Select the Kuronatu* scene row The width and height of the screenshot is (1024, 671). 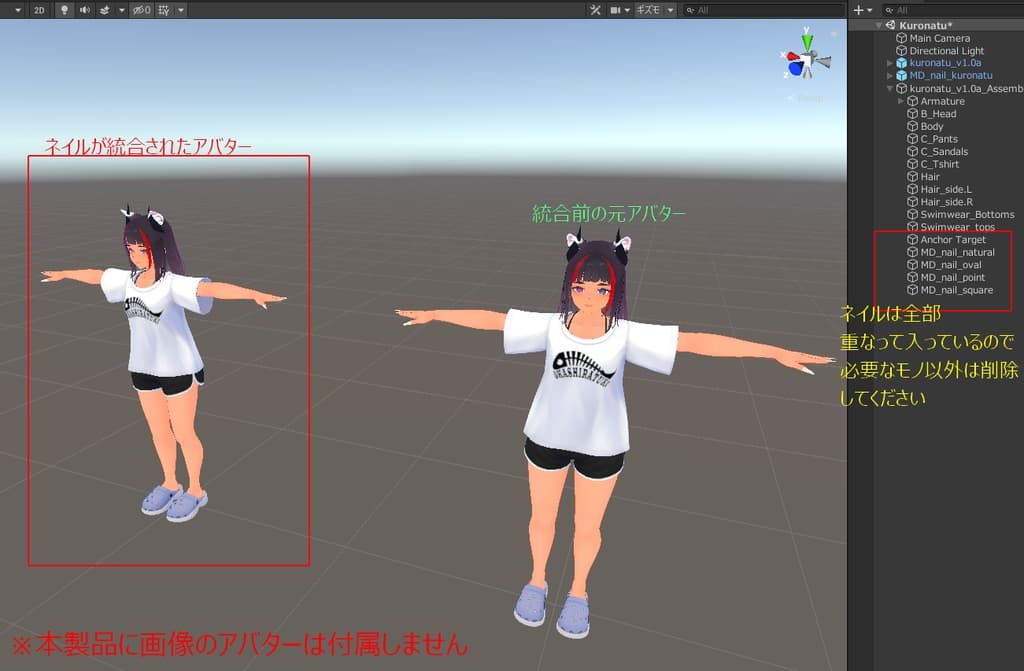tap(936, 25)
